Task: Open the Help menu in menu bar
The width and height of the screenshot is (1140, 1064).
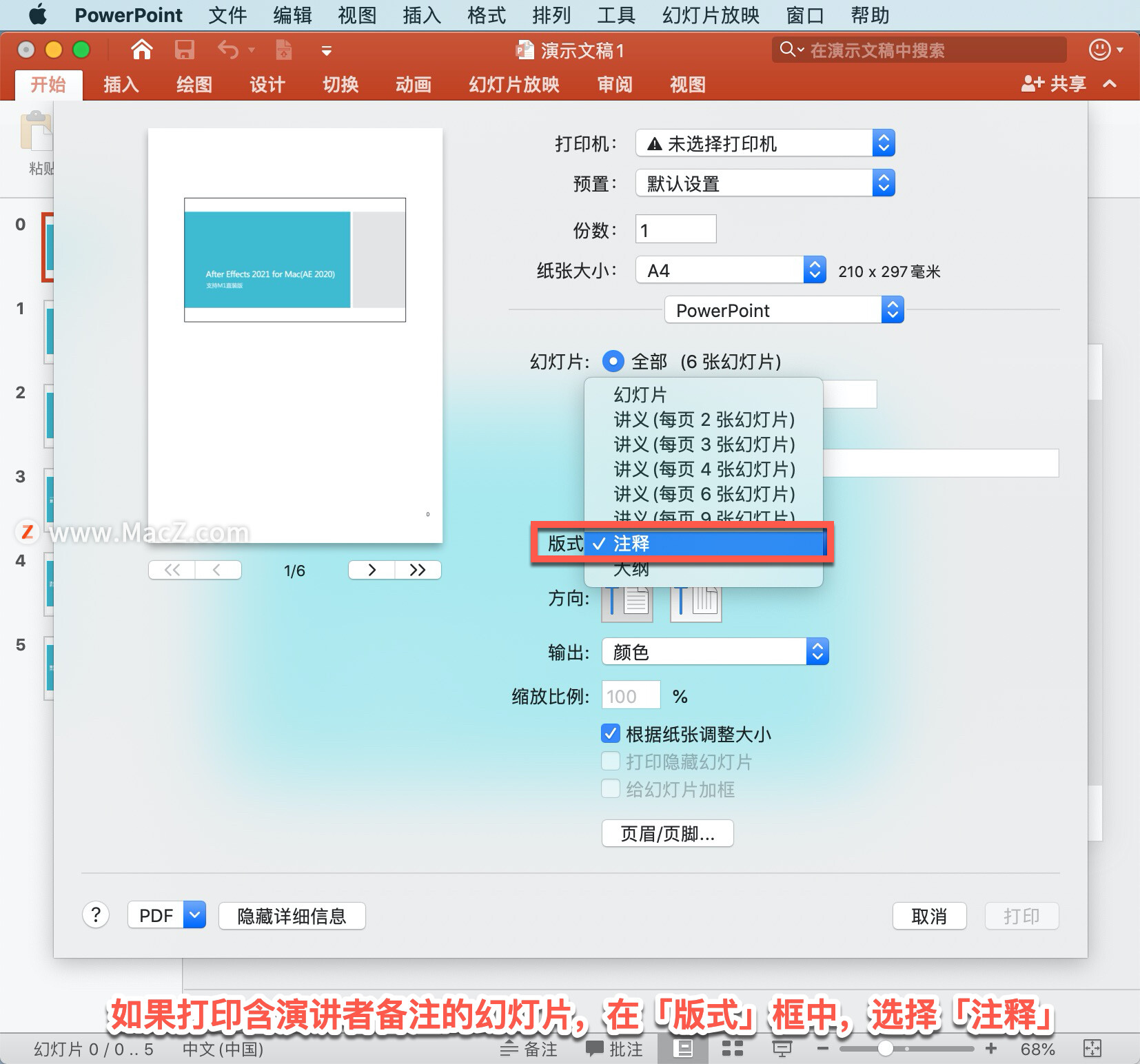Action: [x=870, y=14]
